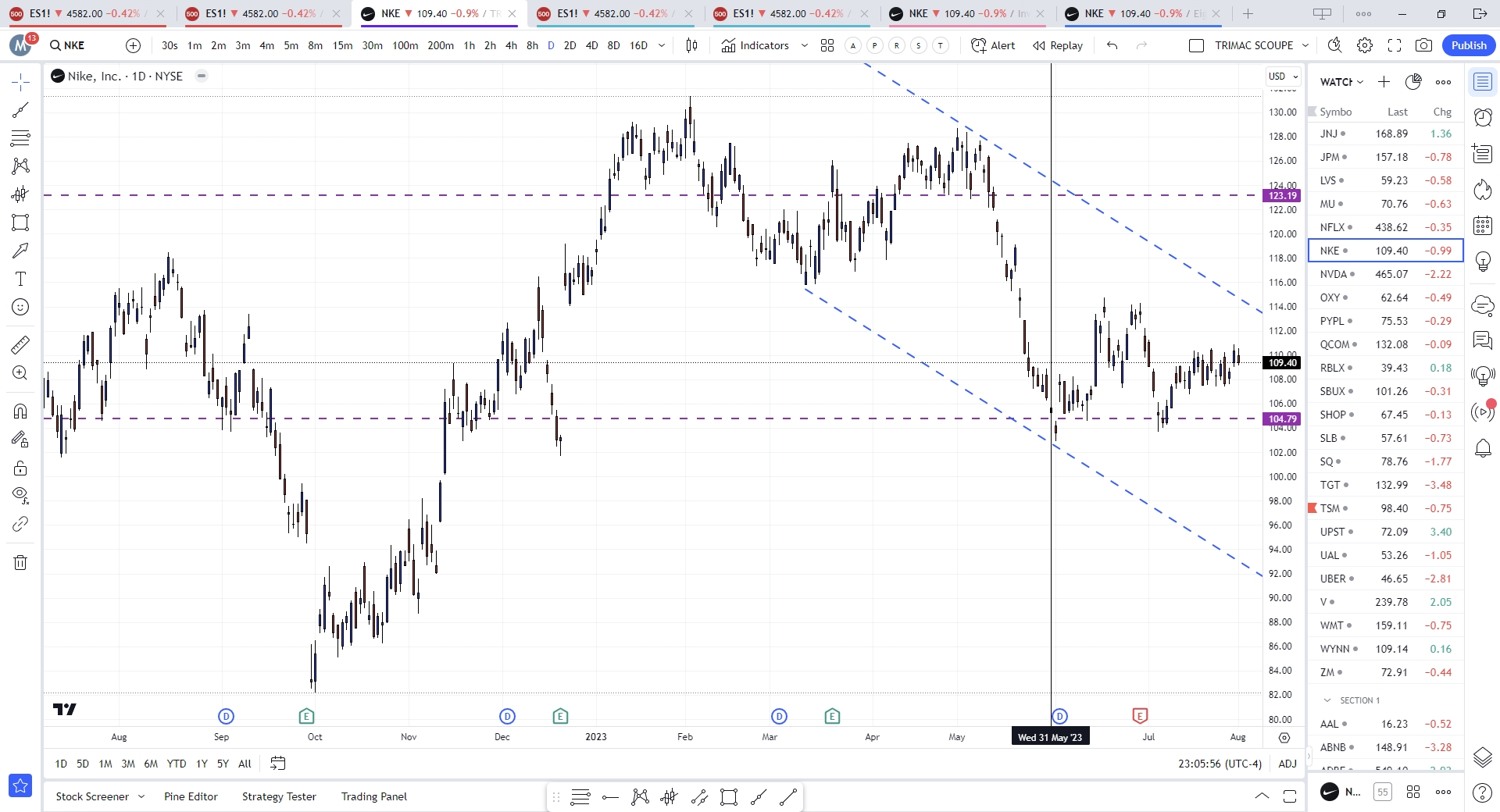This screenshot has height=812, width=1500.
Task: Open the object tree layers panel
Action: tap(1483, 757)
